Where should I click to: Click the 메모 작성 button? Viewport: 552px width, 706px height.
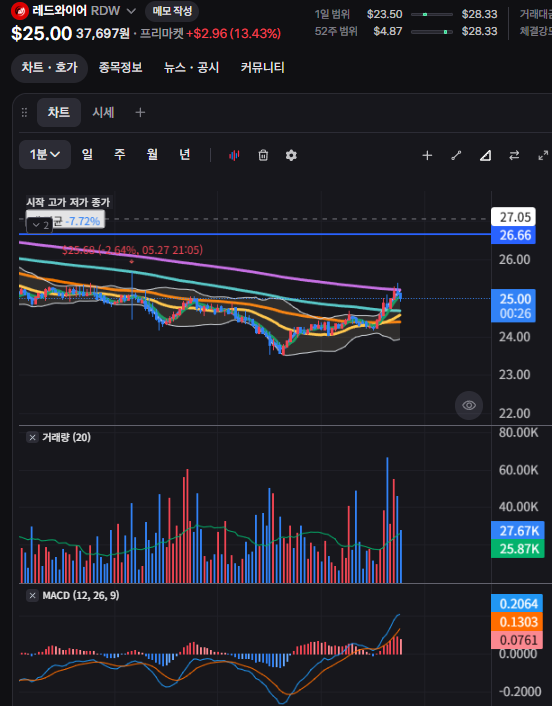point(172,11)
